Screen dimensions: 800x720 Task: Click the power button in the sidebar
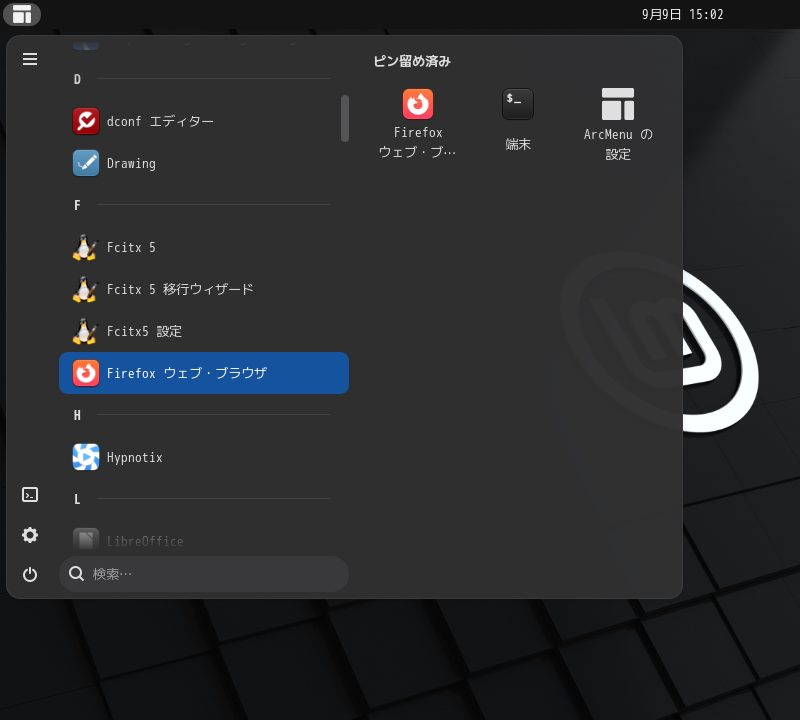click(x=30, y=575)
